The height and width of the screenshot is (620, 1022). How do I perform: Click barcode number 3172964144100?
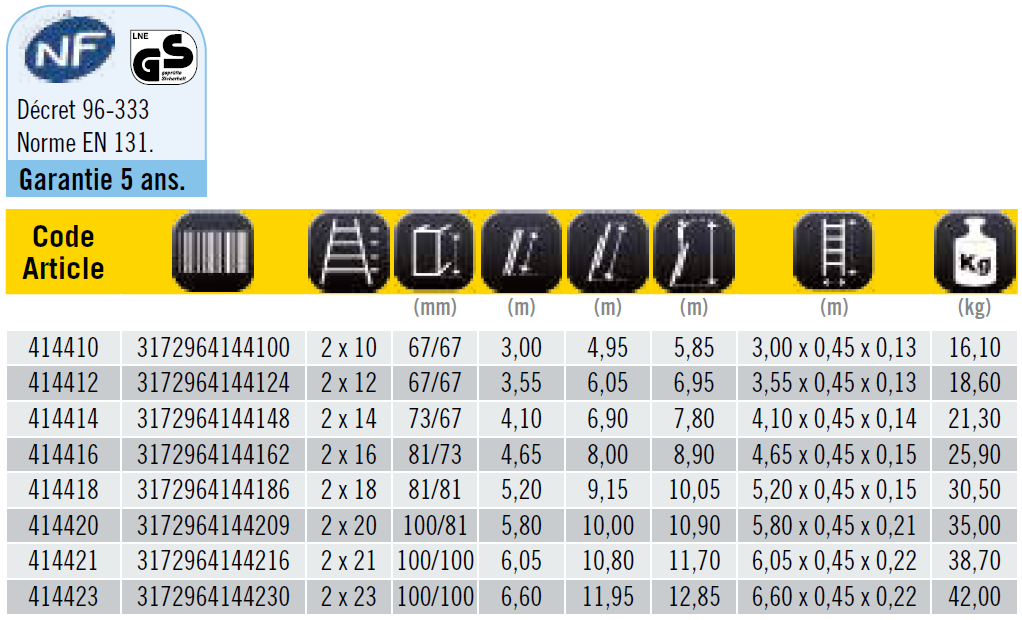click(x=213, y=347)
